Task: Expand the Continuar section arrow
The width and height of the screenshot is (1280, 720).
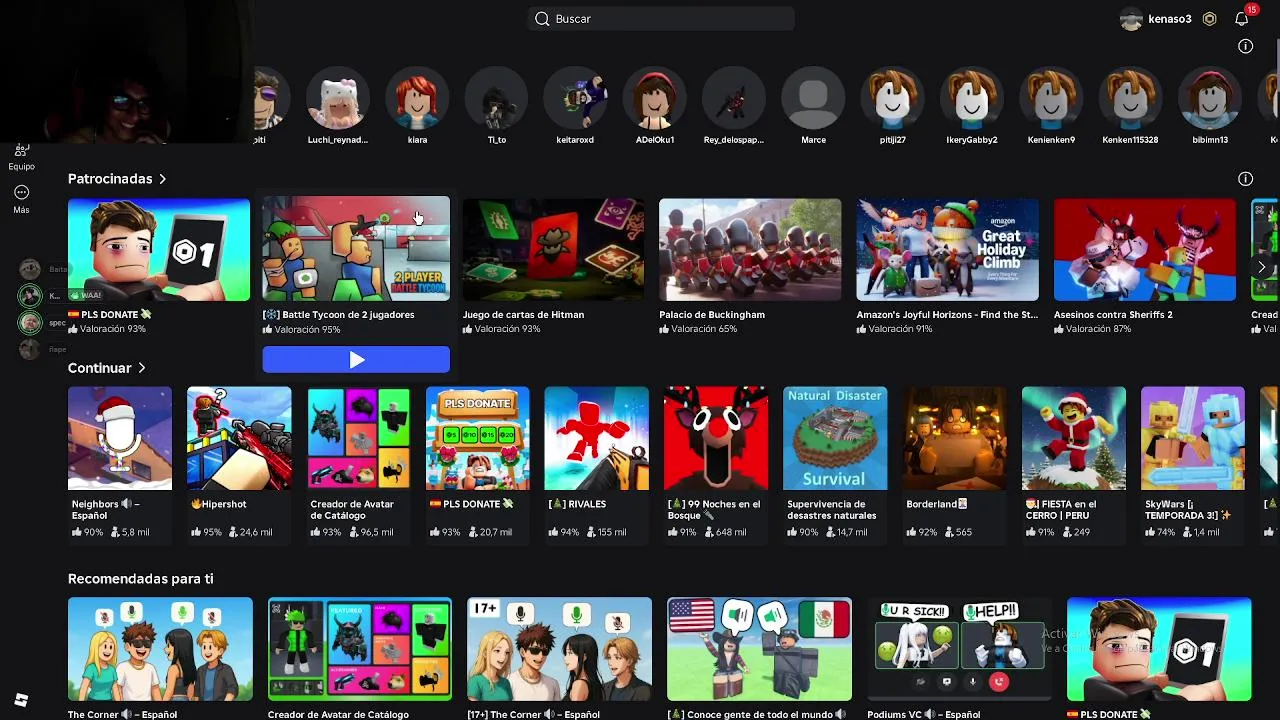Action: (x=141, y=368)
